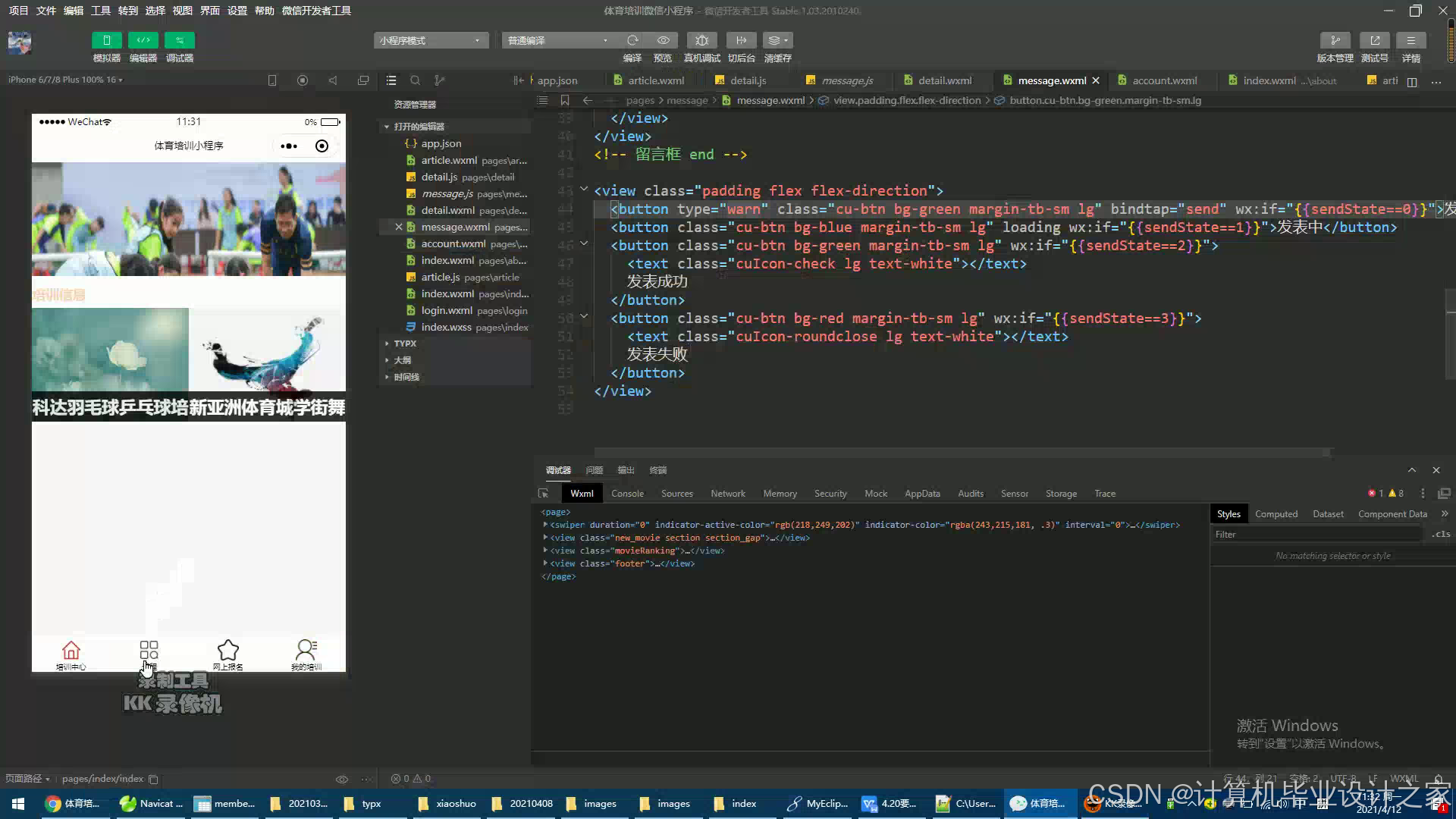Expand the TYPX folder tree

click(405, 344)
